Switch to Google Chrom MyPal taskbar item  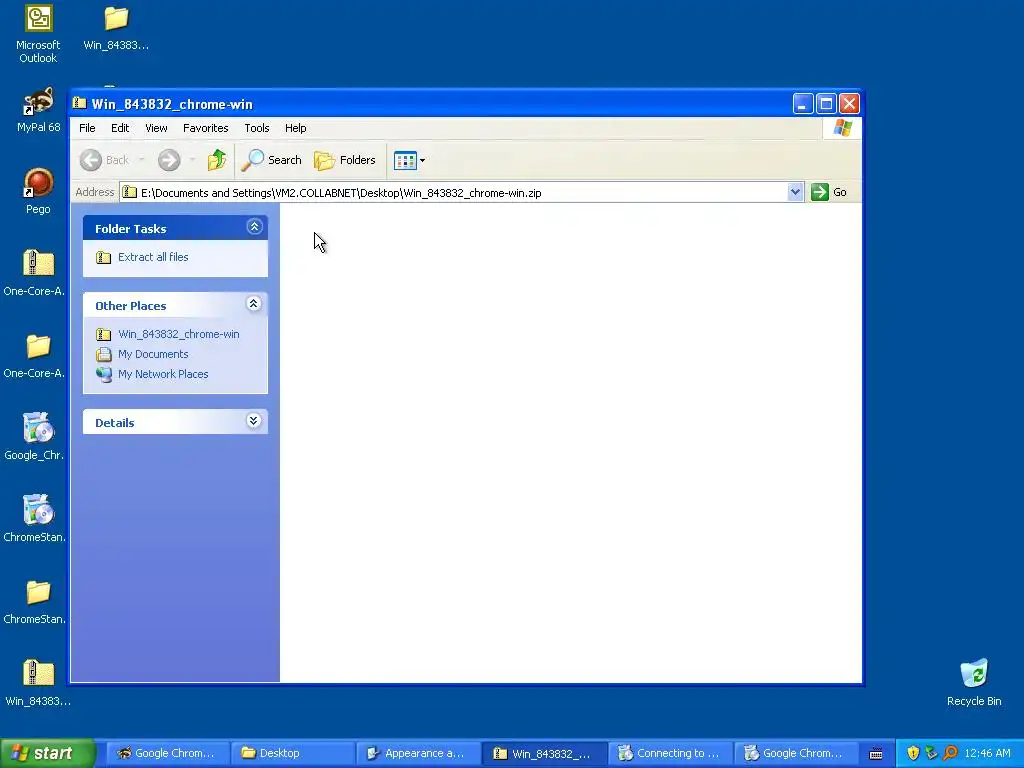click(x=167, y=753)
